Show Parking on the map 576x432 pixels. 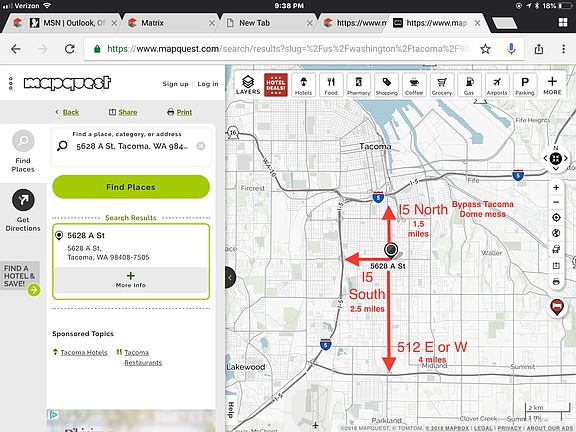click(x=525, y=85)
